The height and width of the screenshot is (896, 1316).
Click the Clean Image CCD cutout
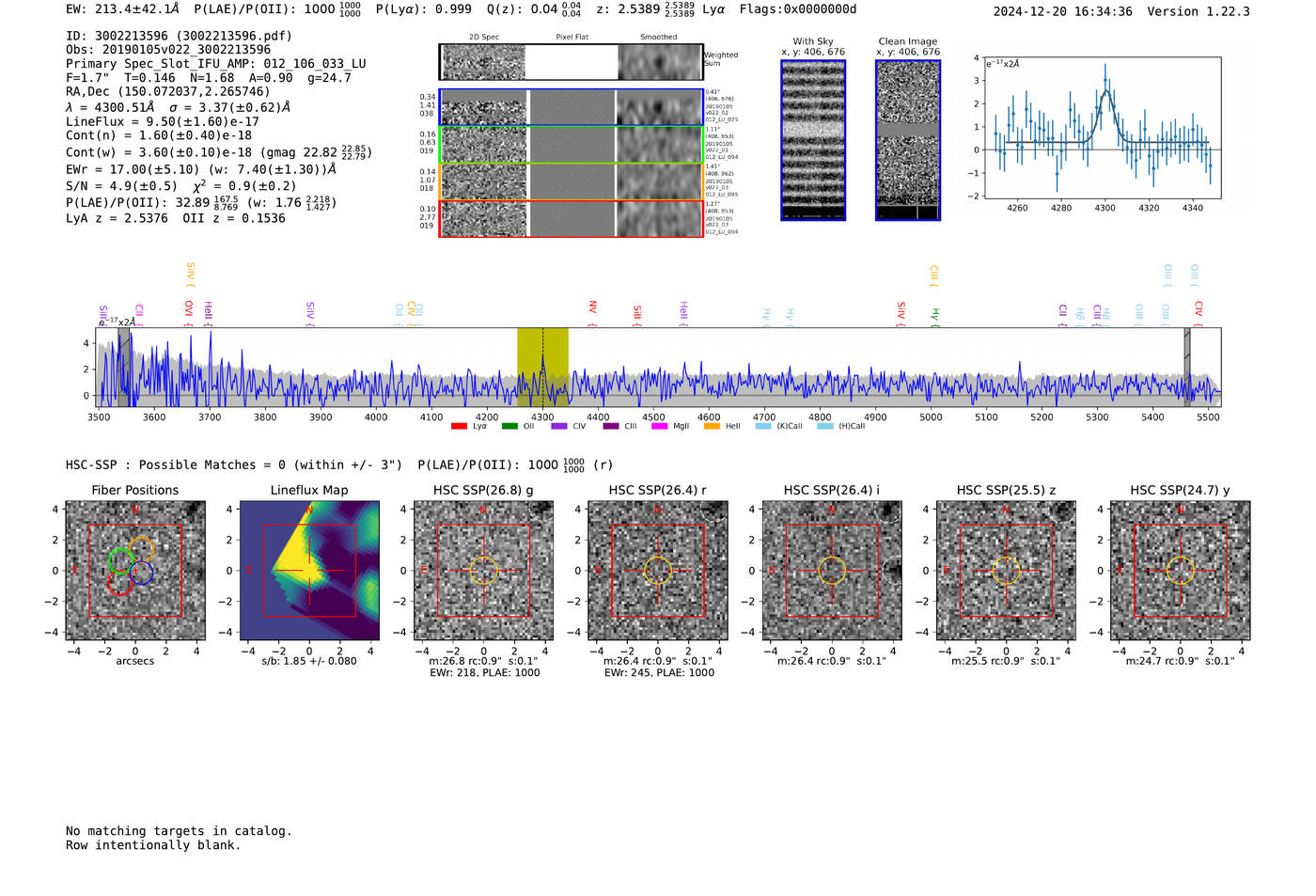[908, 140]
